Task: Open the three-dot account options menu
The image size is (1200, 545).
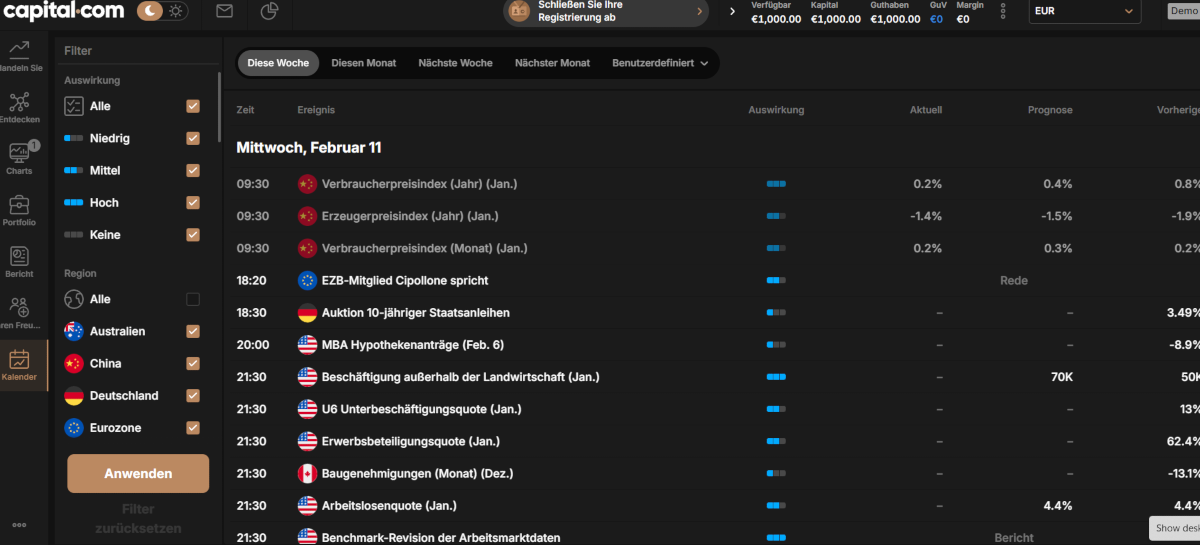Action: (x=1003, y=12)
